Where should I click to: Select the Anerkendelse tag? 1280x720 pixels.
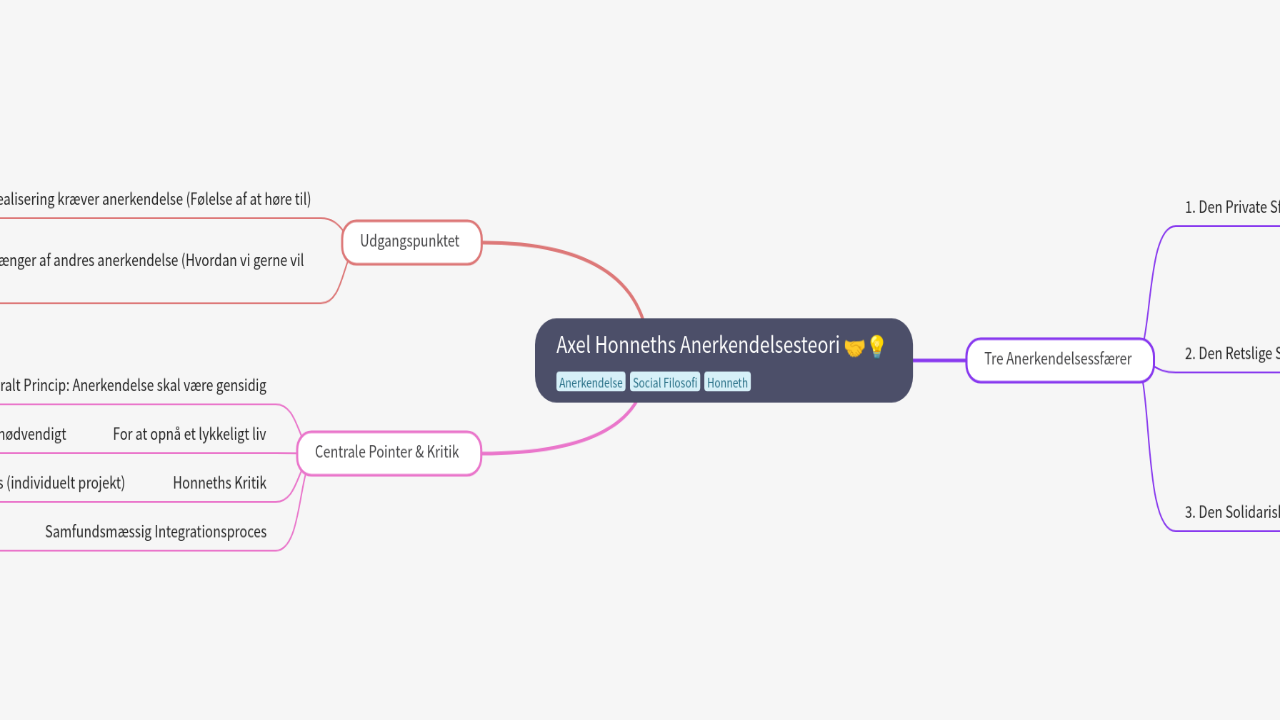[591, 383]
